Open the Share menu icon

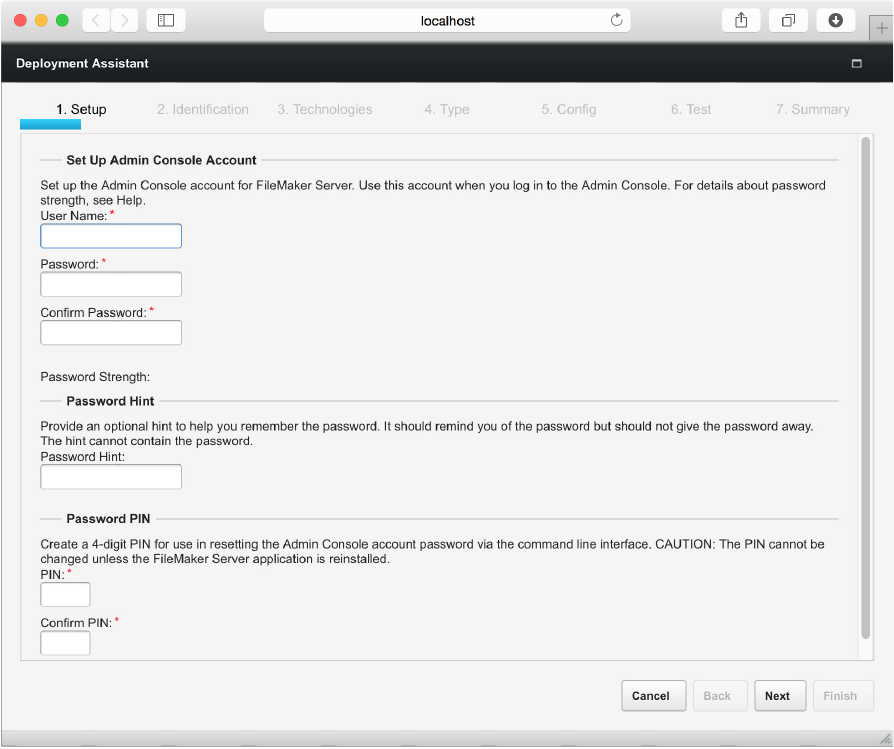[741, 20]
